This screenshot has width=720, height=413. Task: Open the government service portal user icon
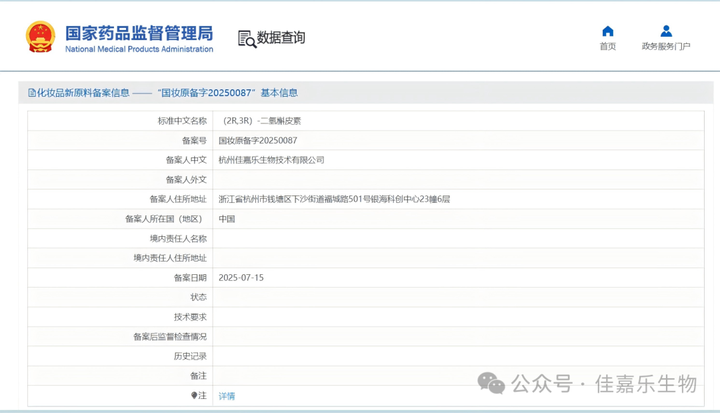pos(666,31)
